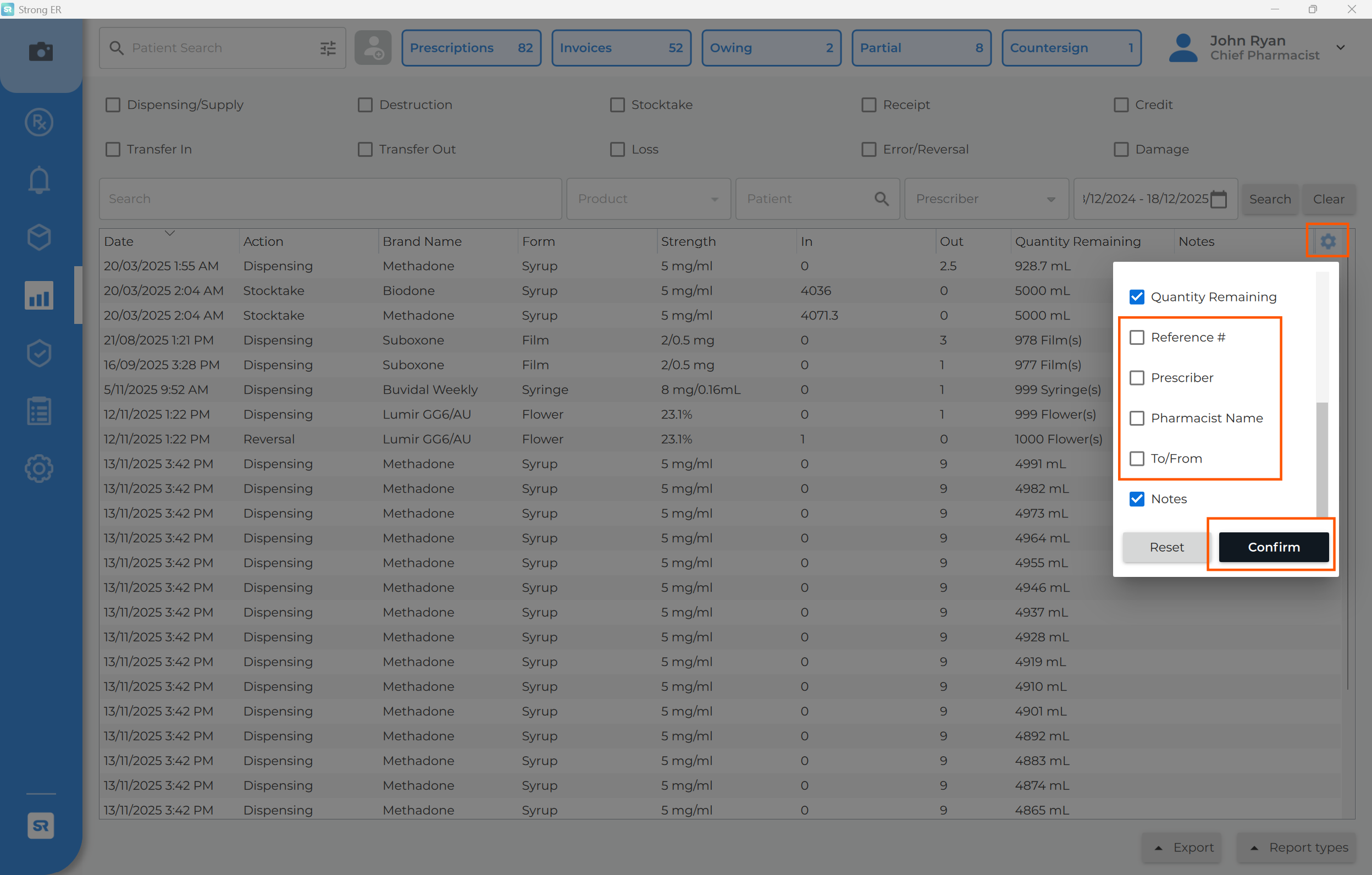
Task: Select the bar chart reports icon
Action: [x=38, y=295]
